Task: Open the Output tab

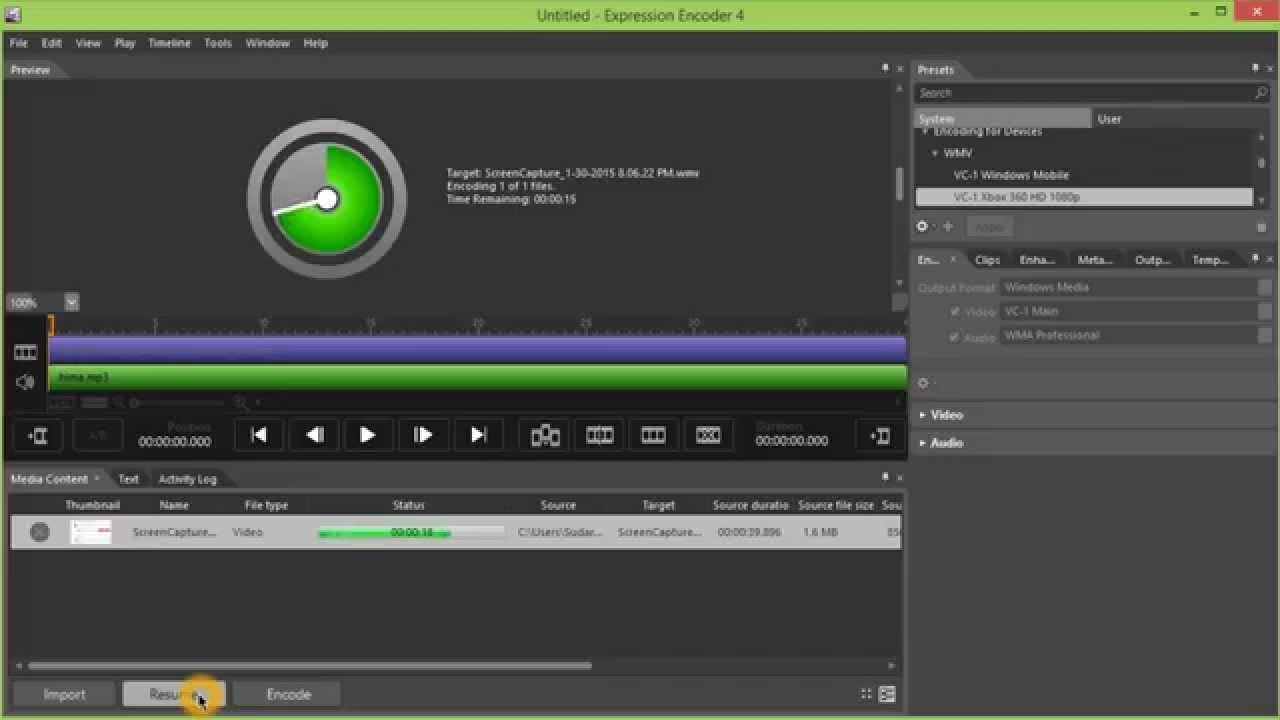Action: tap(1152, 260)
